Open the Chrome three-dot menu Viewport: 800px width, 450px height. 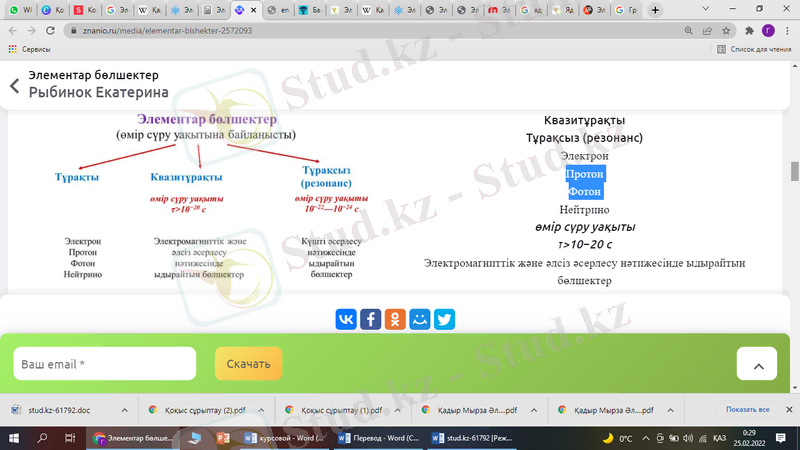point(787,31)
